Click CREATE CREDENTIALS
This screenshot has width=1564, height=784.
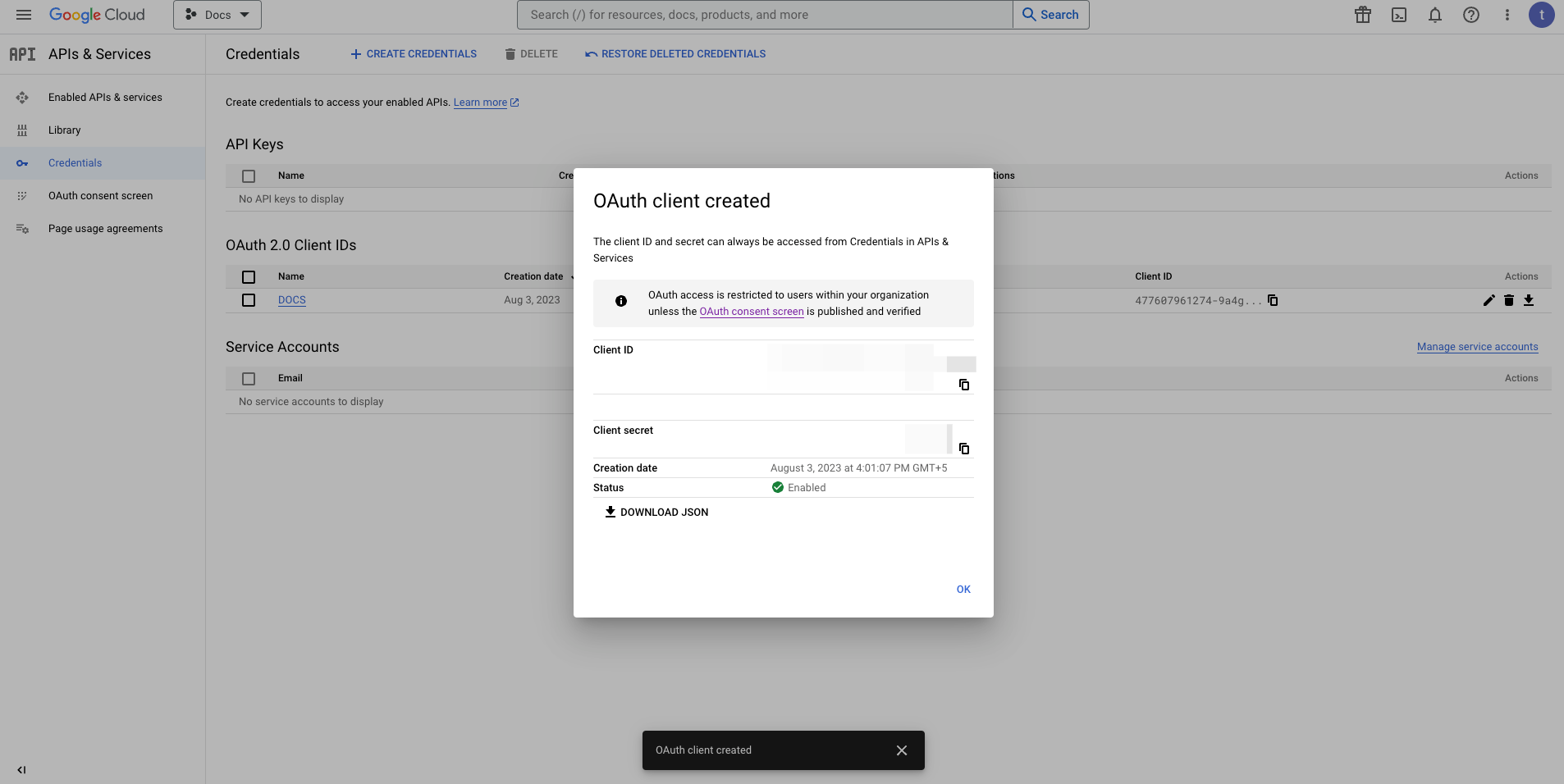click(x=414, y=54)
